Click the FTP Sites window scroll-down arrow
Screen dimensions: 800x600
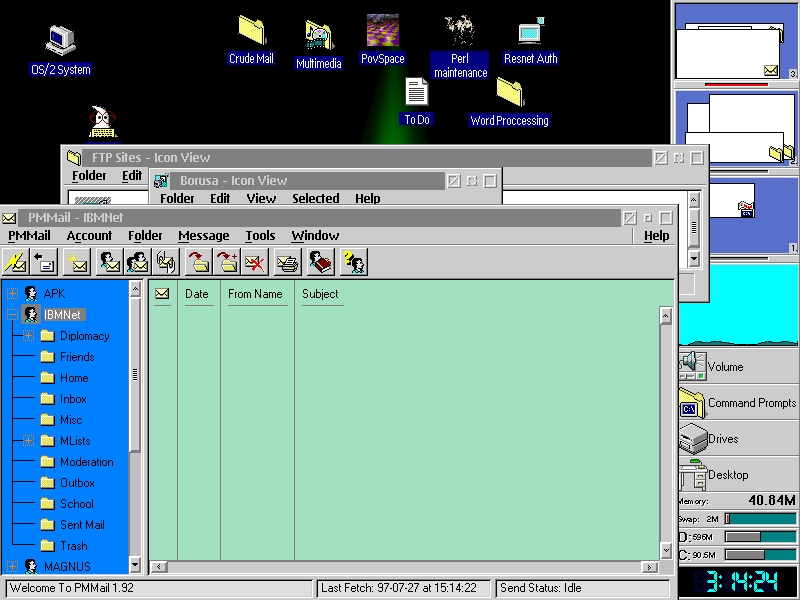click(x=693, y=258)
